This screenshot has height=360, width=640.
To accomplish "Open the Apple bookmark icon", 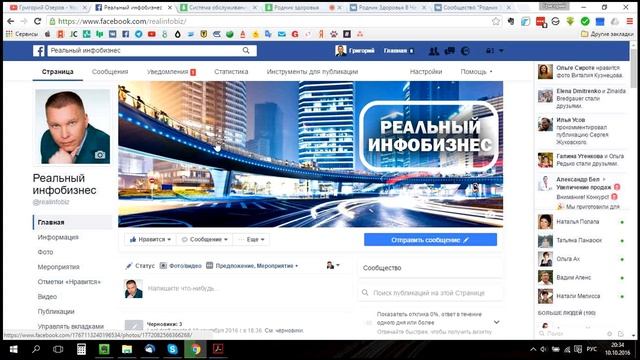I will pyautogui.click(x=47, y=34).
